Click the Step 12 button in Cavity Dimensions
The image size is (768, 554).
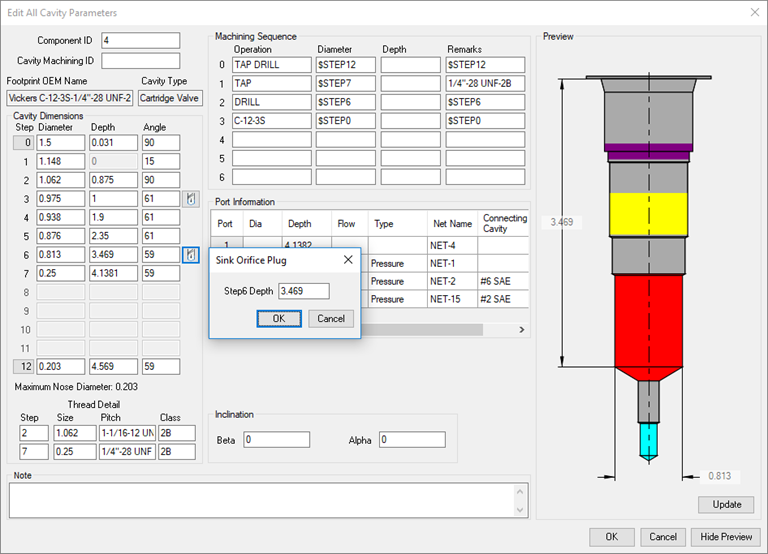pos(23,367)
